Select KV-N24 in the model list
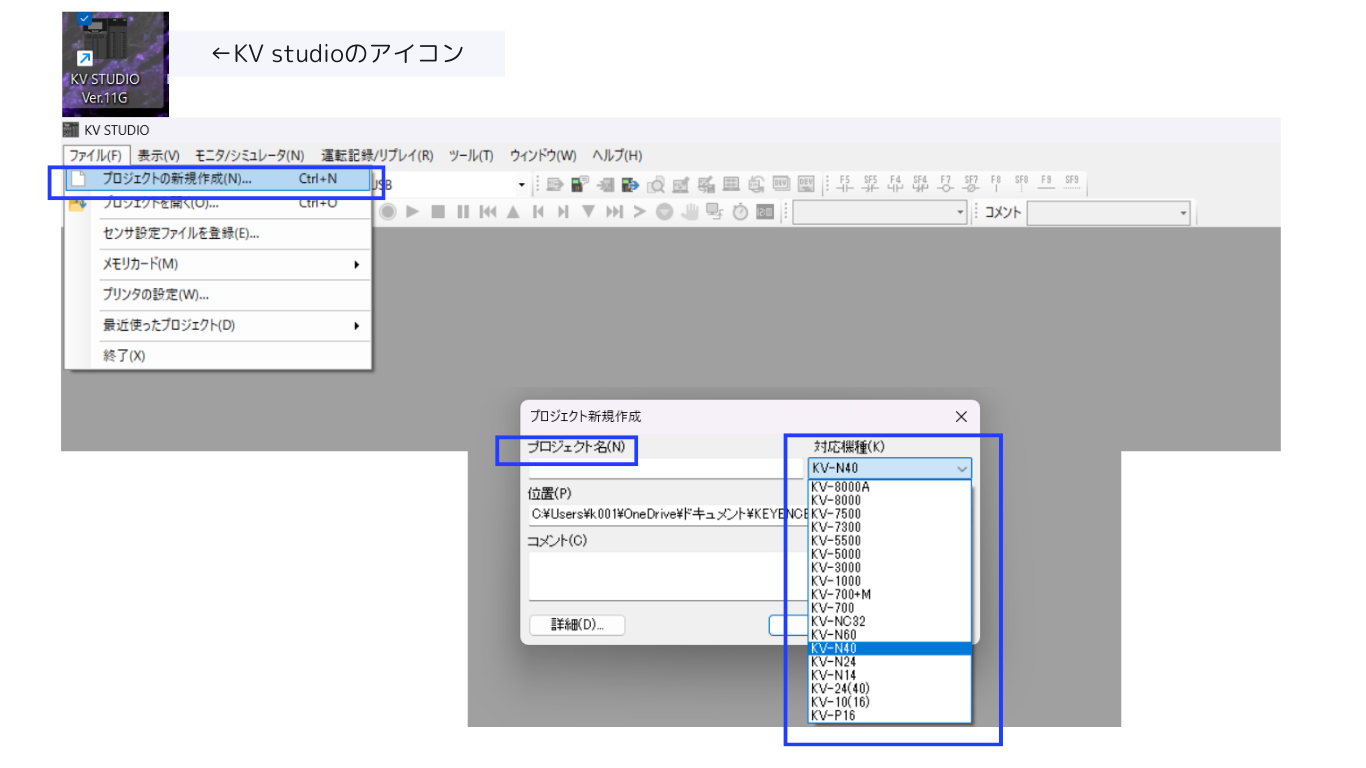1366x768 pixels. (889, 662)
